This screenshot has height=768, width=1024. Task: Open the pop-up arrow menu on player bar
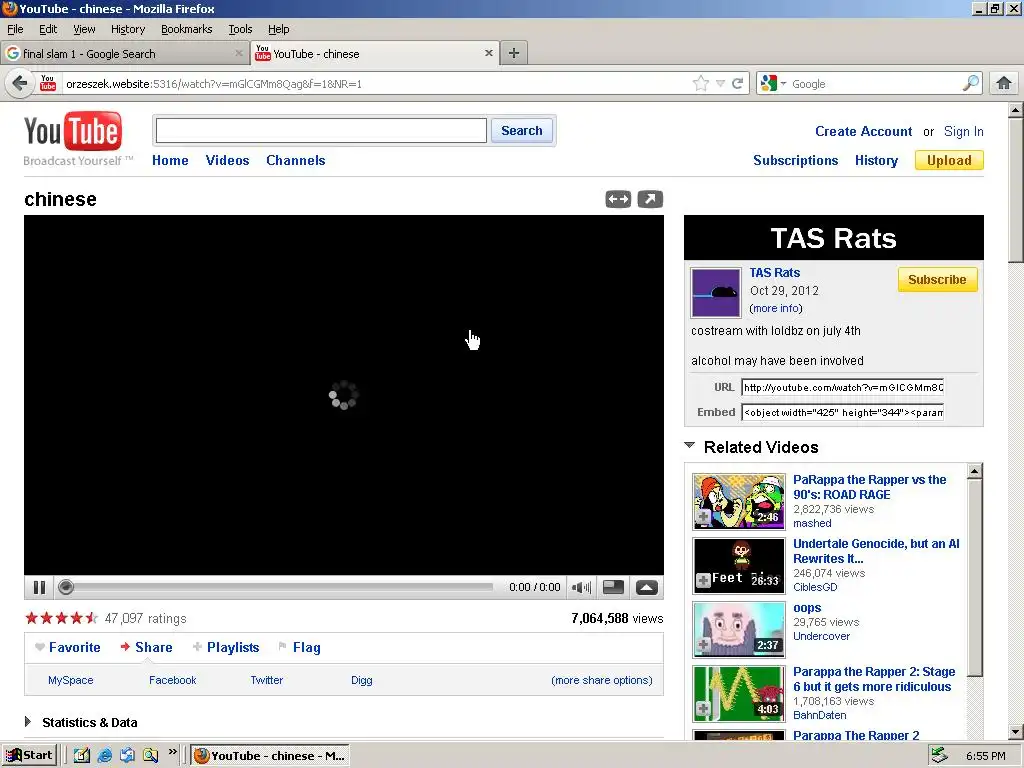pos(647,588)
